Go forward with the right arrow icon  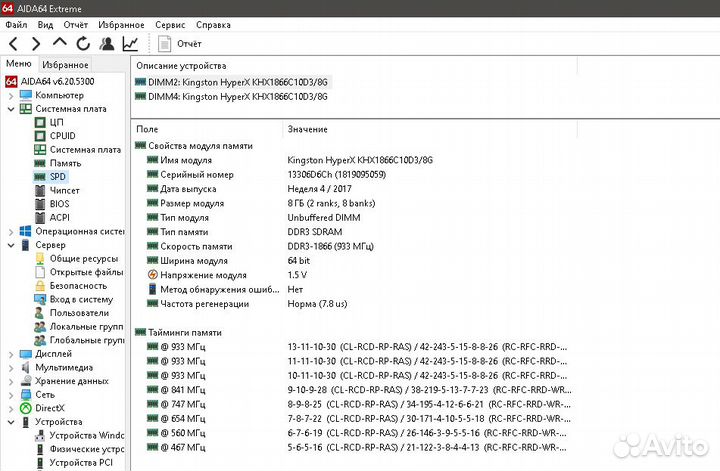pos(36,44)
